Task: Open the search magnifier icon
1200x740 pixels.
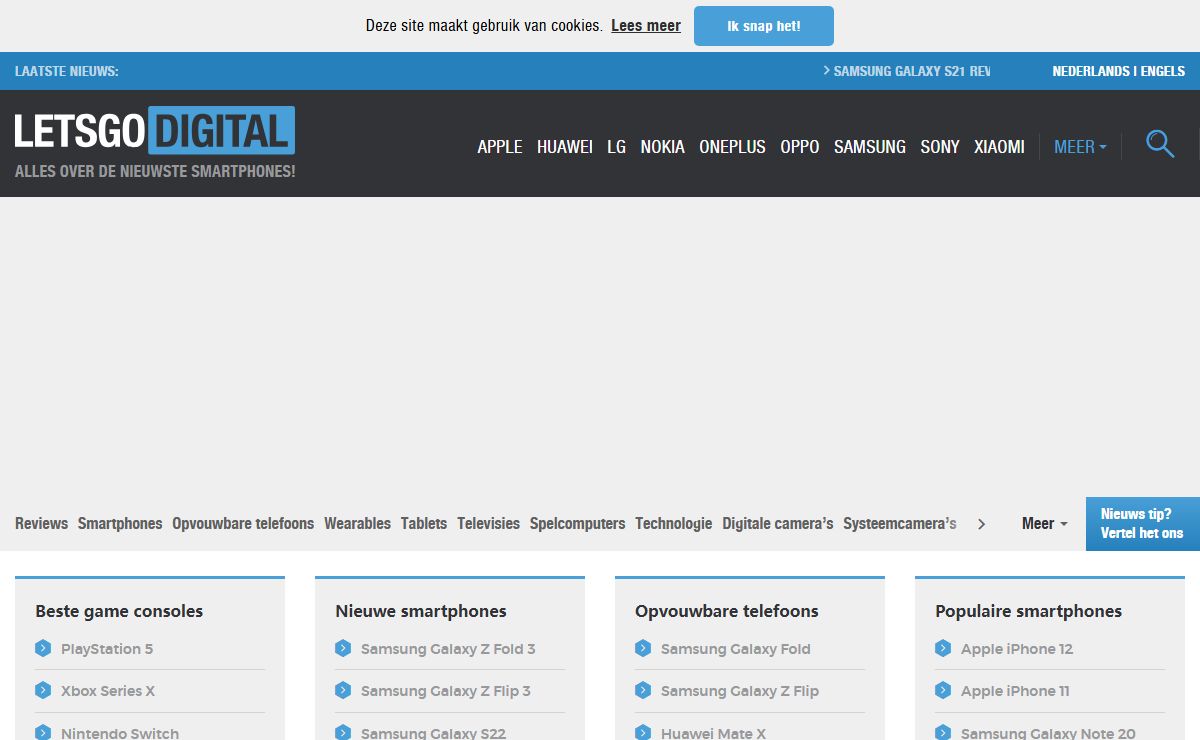Action: click(x=1160, y=145)
